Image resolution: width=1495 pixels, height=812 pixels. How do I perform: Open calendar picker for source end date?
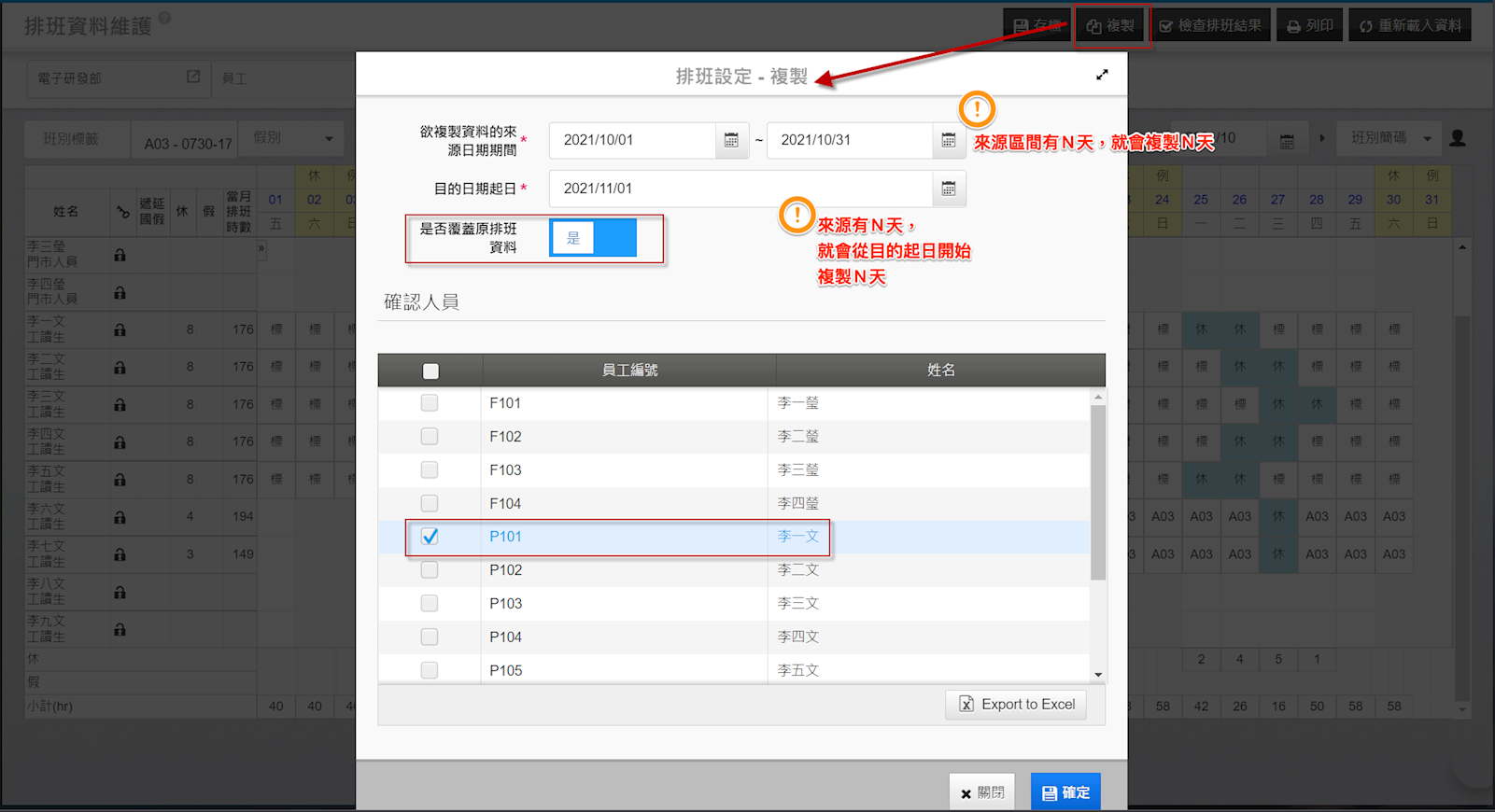point(948,140)
